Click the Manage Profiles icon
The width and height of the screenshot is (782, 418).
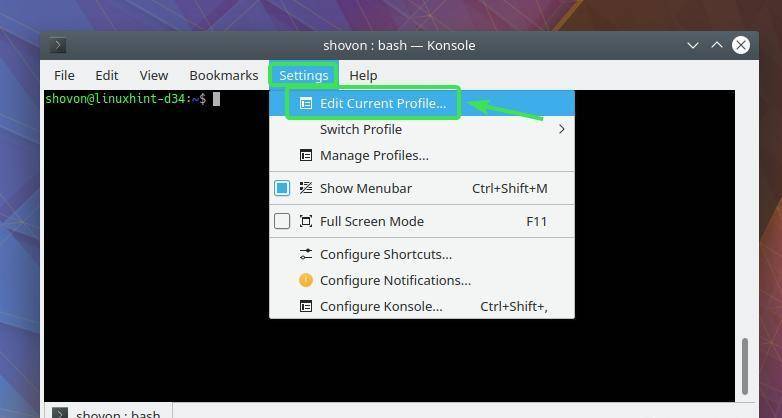point(306,155)
